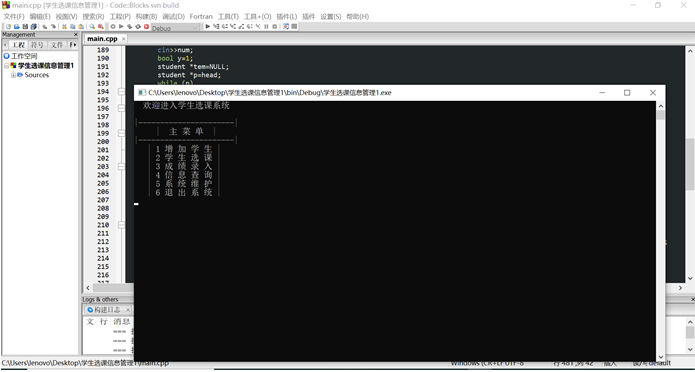Click the Save all files icon
The height and width of the screenshot is (372, 695).
[33, 27]
